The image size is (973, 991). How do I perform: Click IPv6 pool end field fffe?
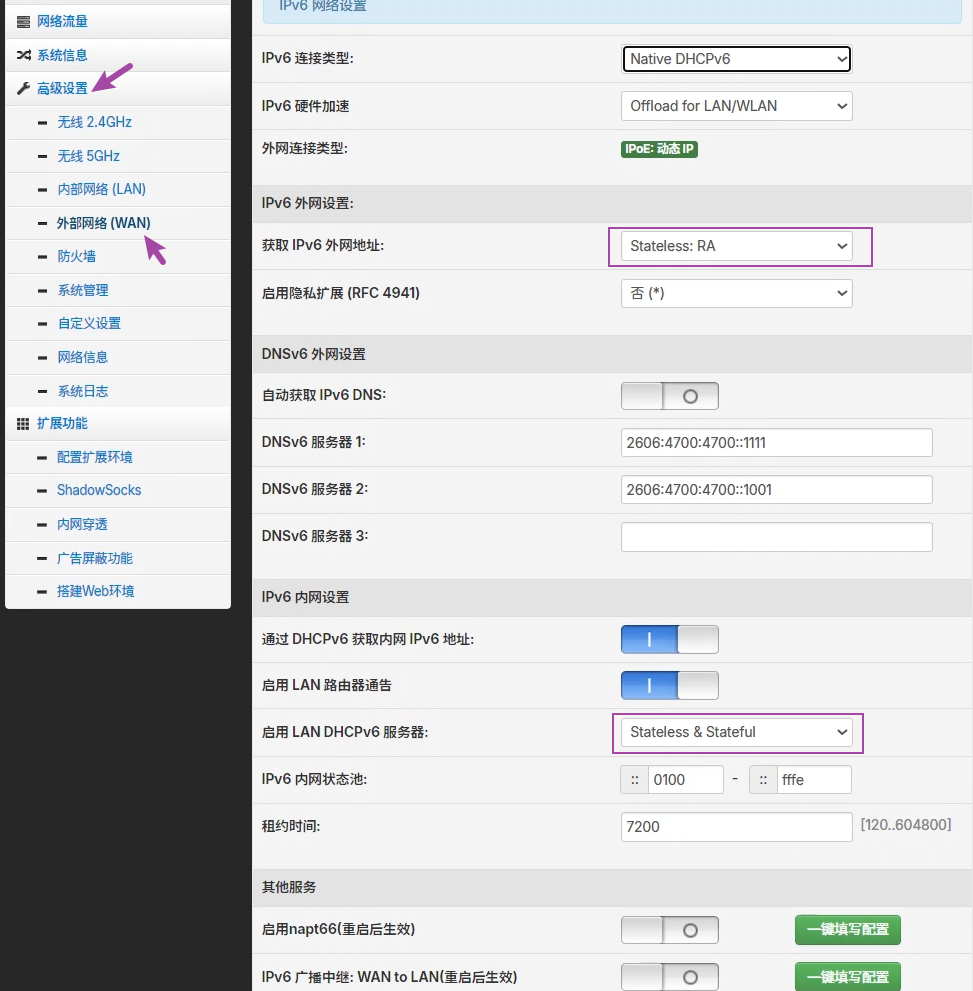[x=814, y=780]
